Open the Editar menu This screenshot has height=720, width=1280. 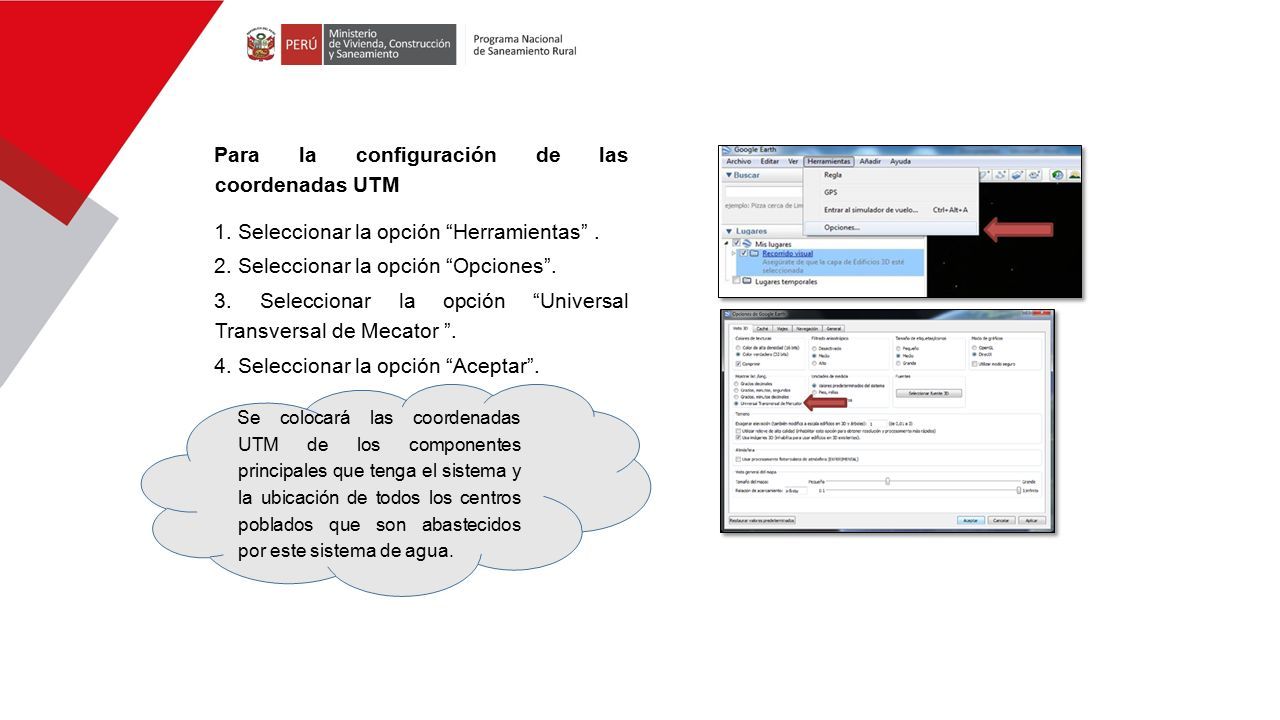tap(769, 161)
